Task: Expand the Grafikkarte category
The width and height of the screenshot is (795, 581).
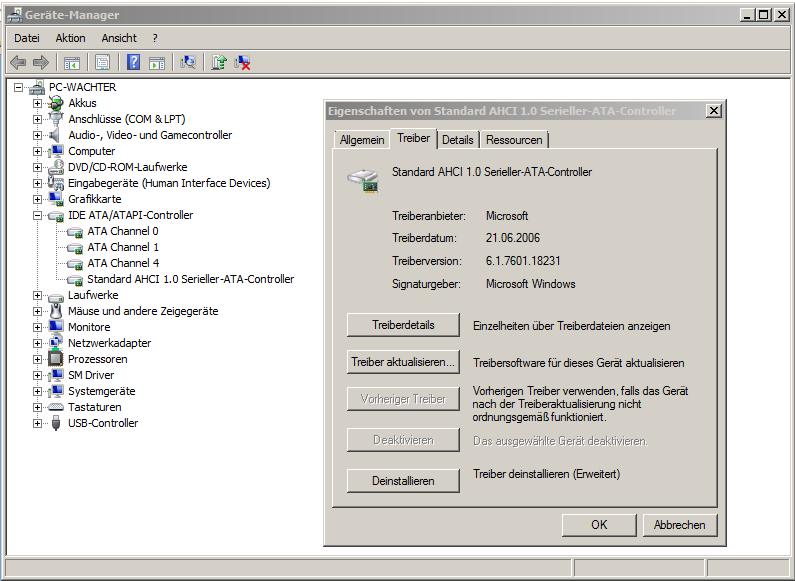Action: pos(37,199)
